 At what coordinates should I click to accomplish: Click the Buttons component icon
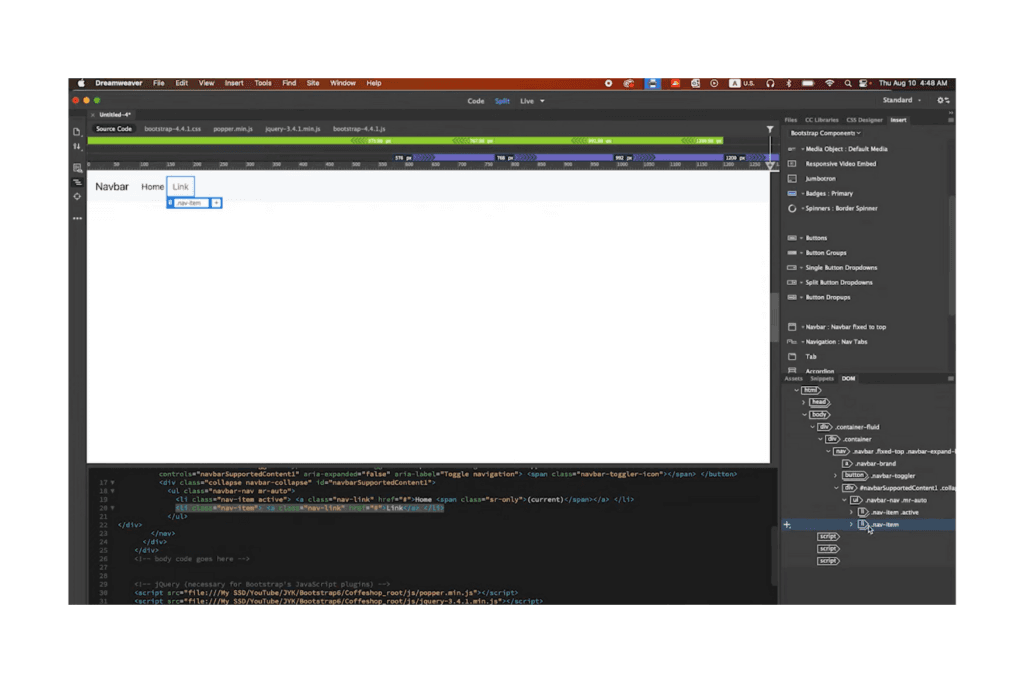(x=792, y=238)
